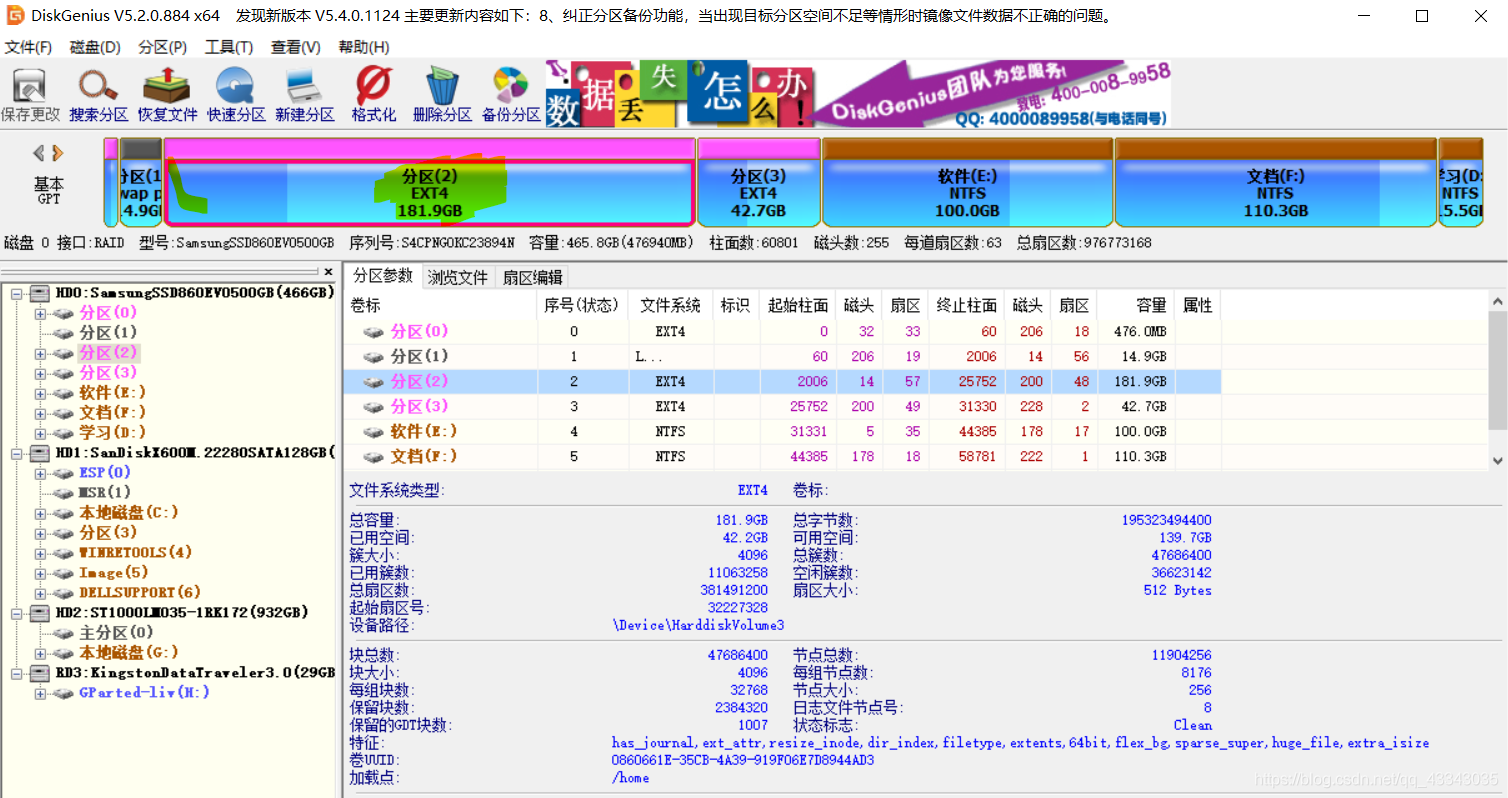Viewport: 1508px width, 798px height.
Task: Create a new partition with 新建分区
Action: (305, 95)
